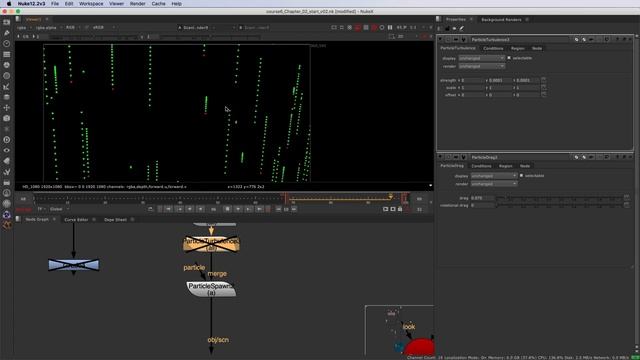Click the node graph minimap thumbnail
Viewport: 640px width, 360px height.
(399, 330)
